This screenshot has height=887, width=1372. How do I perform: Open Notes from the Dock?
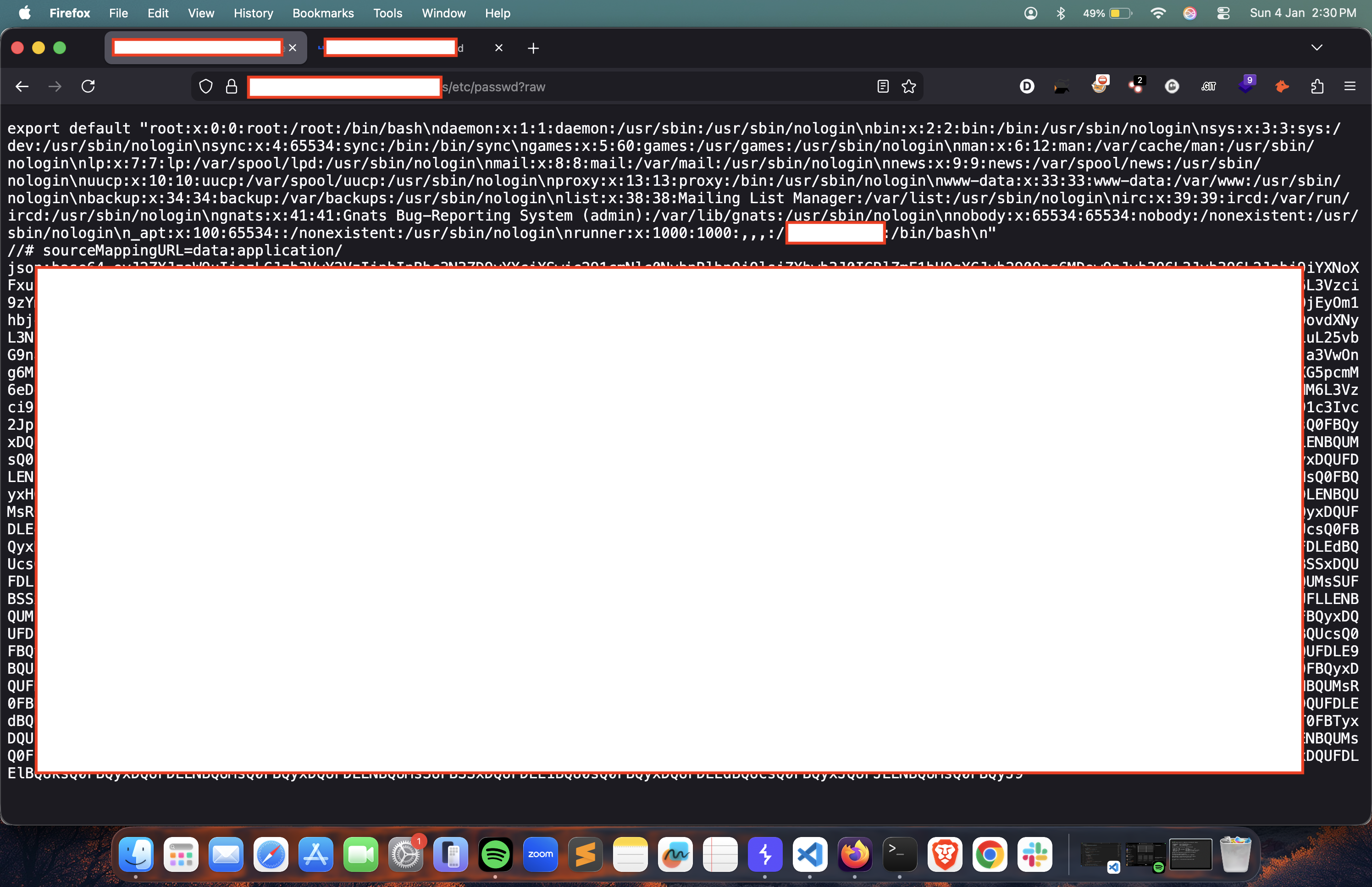pyautogui.click(x=630, y=854)
